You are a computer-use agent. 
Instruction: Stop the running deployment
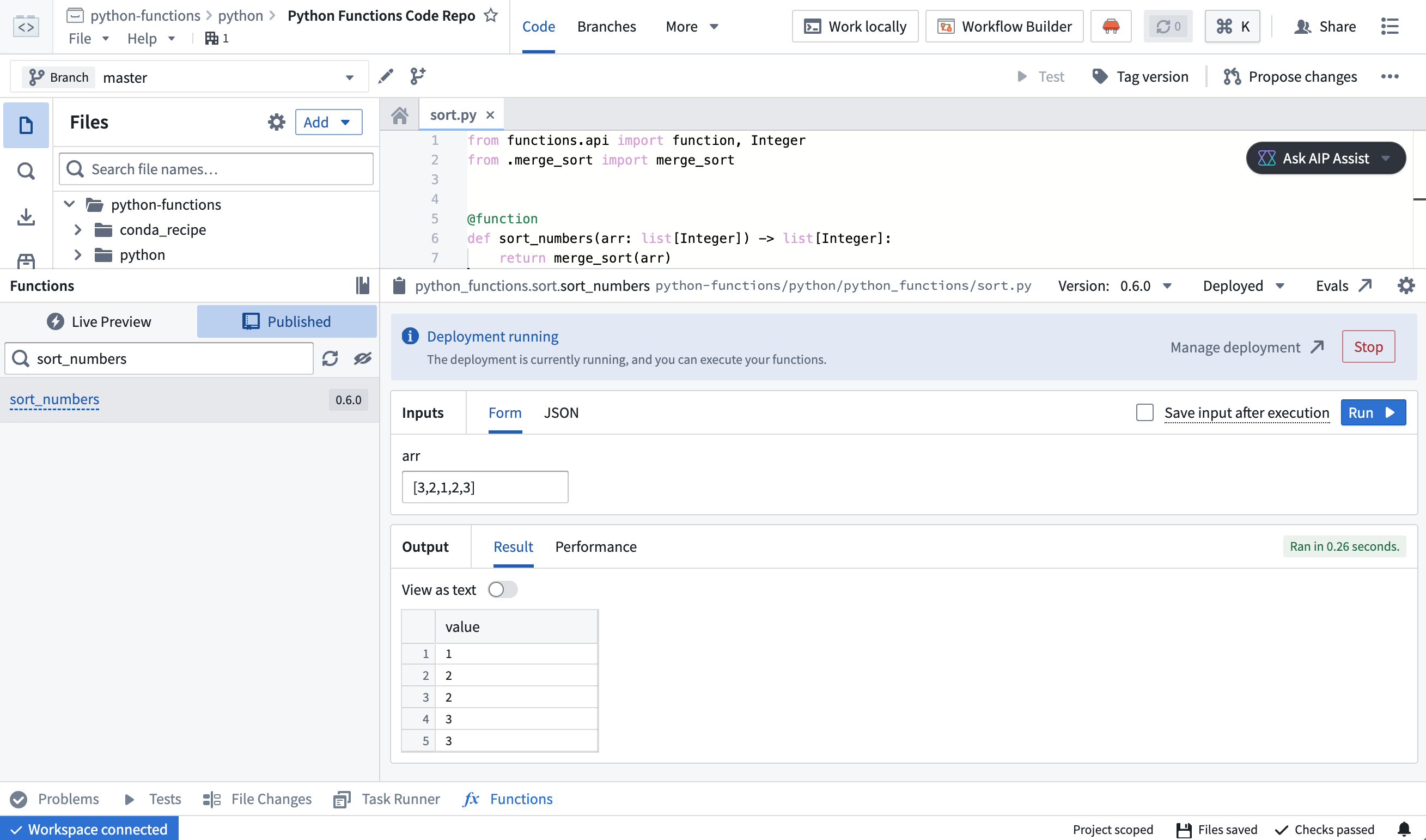[1368, 346]
